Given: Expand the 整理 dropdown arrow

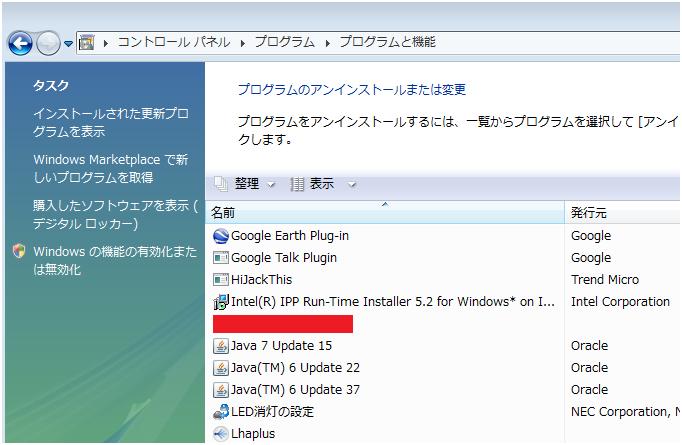Looking at the screenshot, I should coord(271,185).
